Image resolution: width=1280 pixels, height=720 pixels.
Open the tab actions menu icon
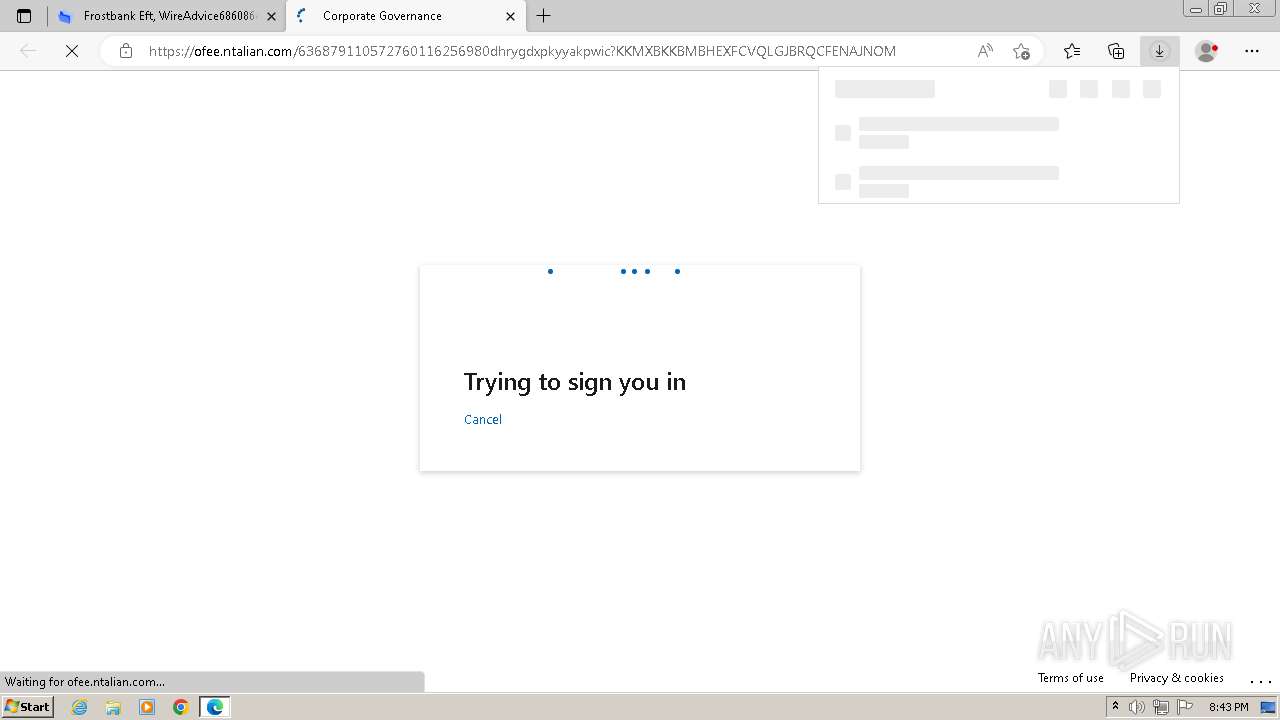point(24,16)
